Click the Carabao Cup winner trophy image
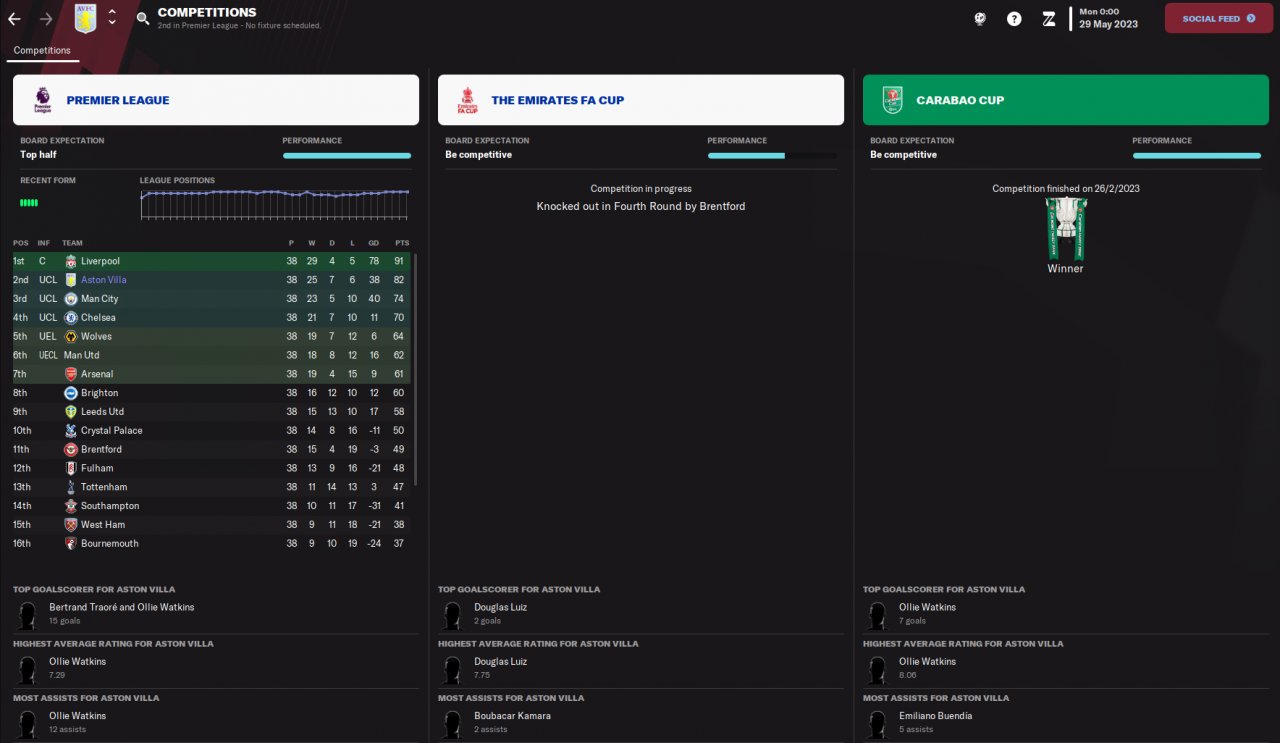 pos(1065,229)
